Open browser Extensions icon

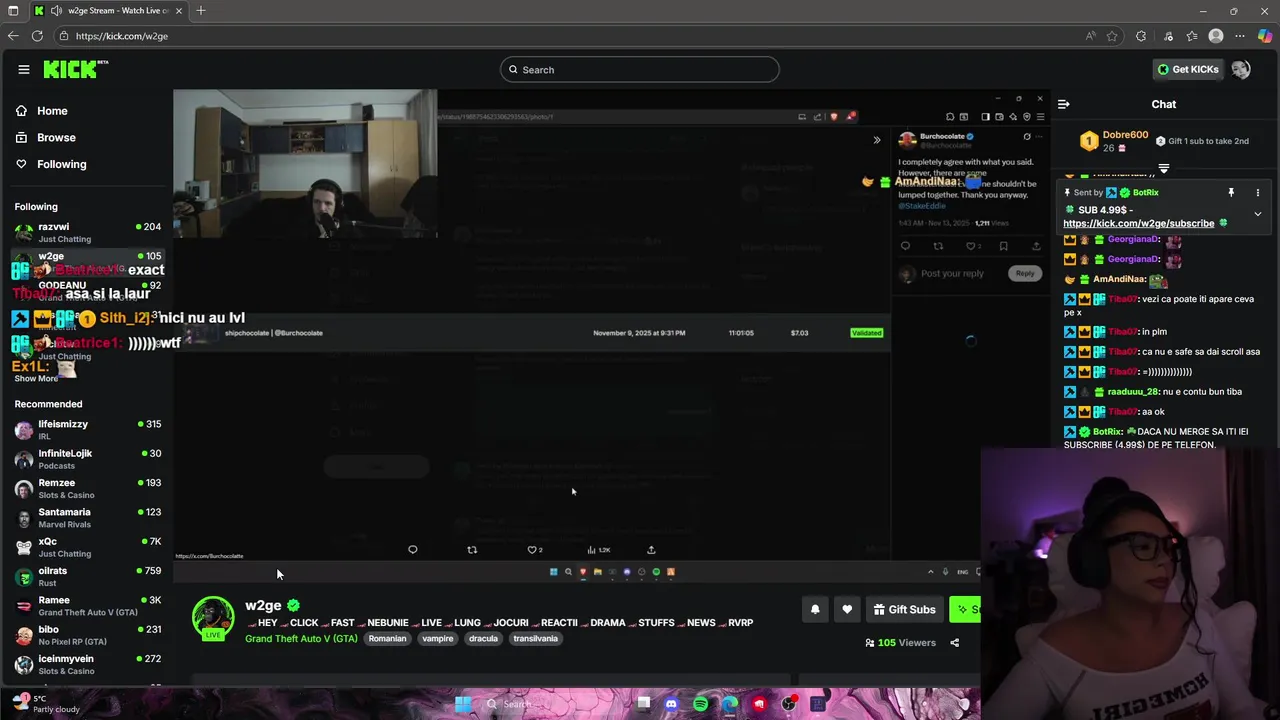point(1141,36)
